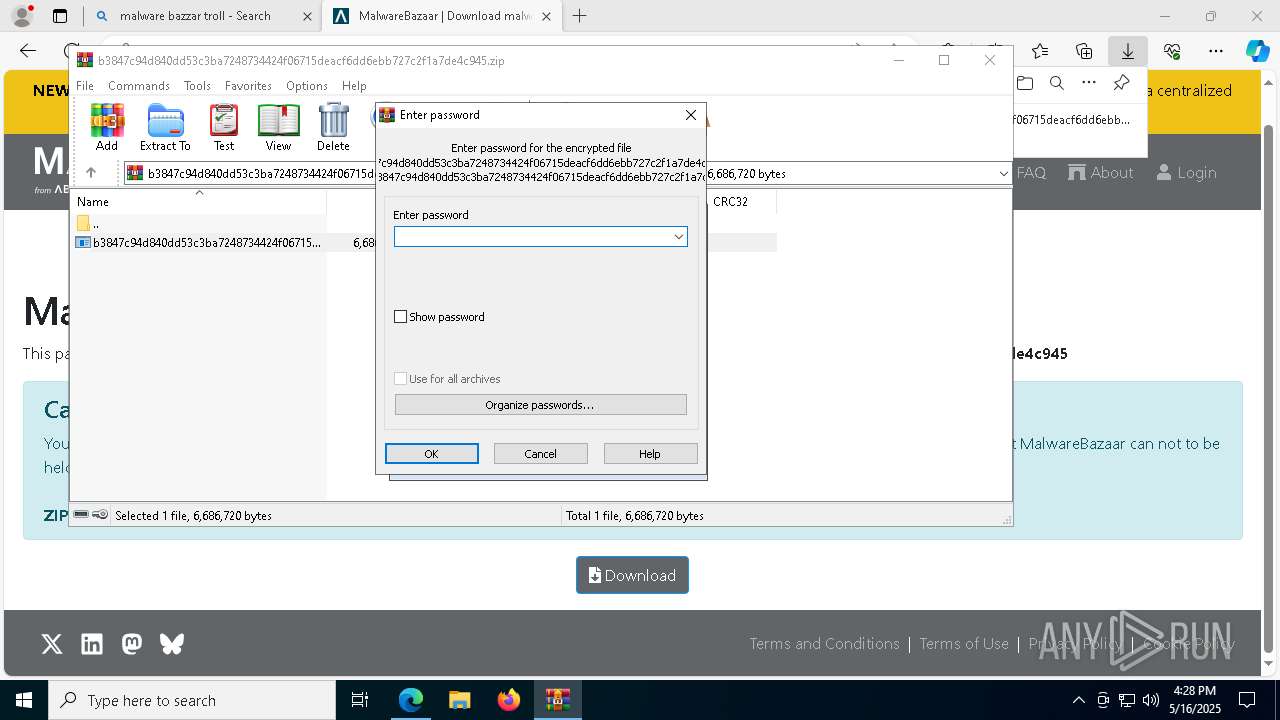Click WinRAR taskbar icon
Image resolution: width=1280 pixels, height=720 pixels.
coord(557,700)
